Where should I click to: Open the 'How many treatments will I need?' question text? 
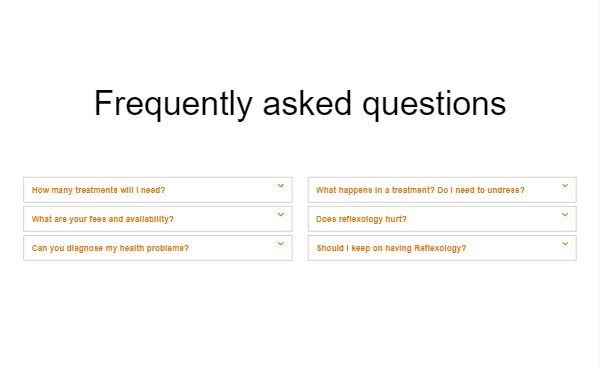point(98,190)
